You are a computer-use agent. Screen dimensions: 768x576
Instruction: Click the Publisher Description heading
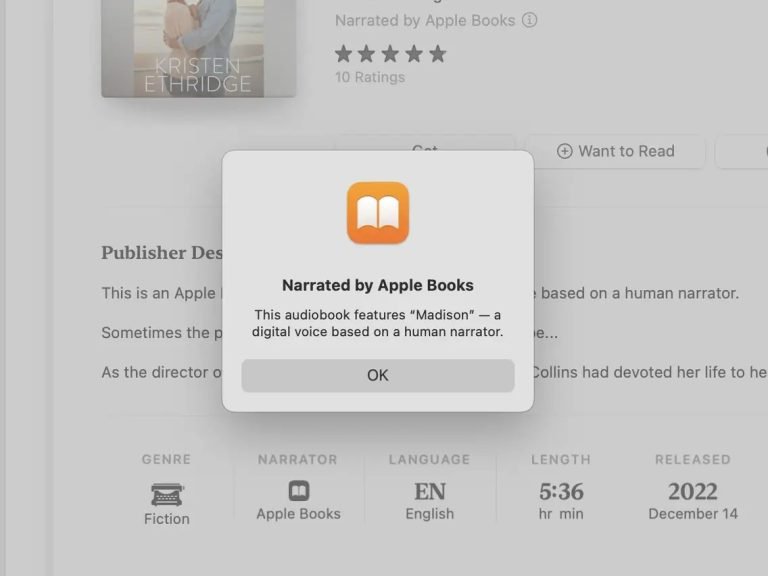[160, 252]
